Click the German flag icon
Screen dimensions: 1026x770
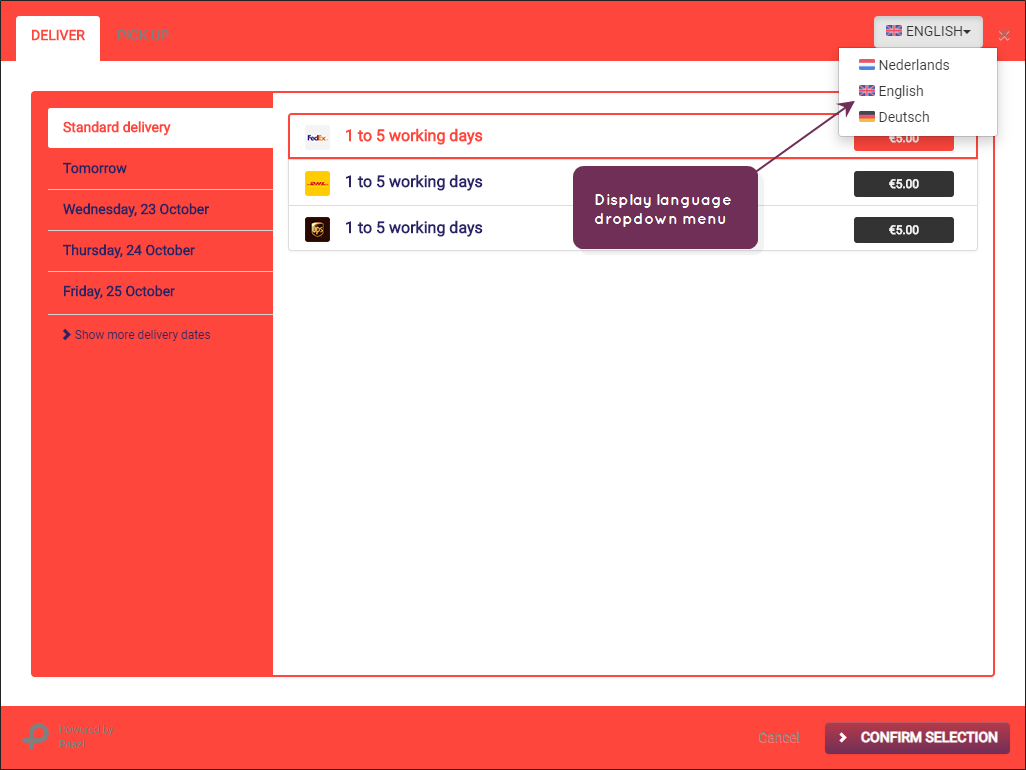(x=866, y=117)
